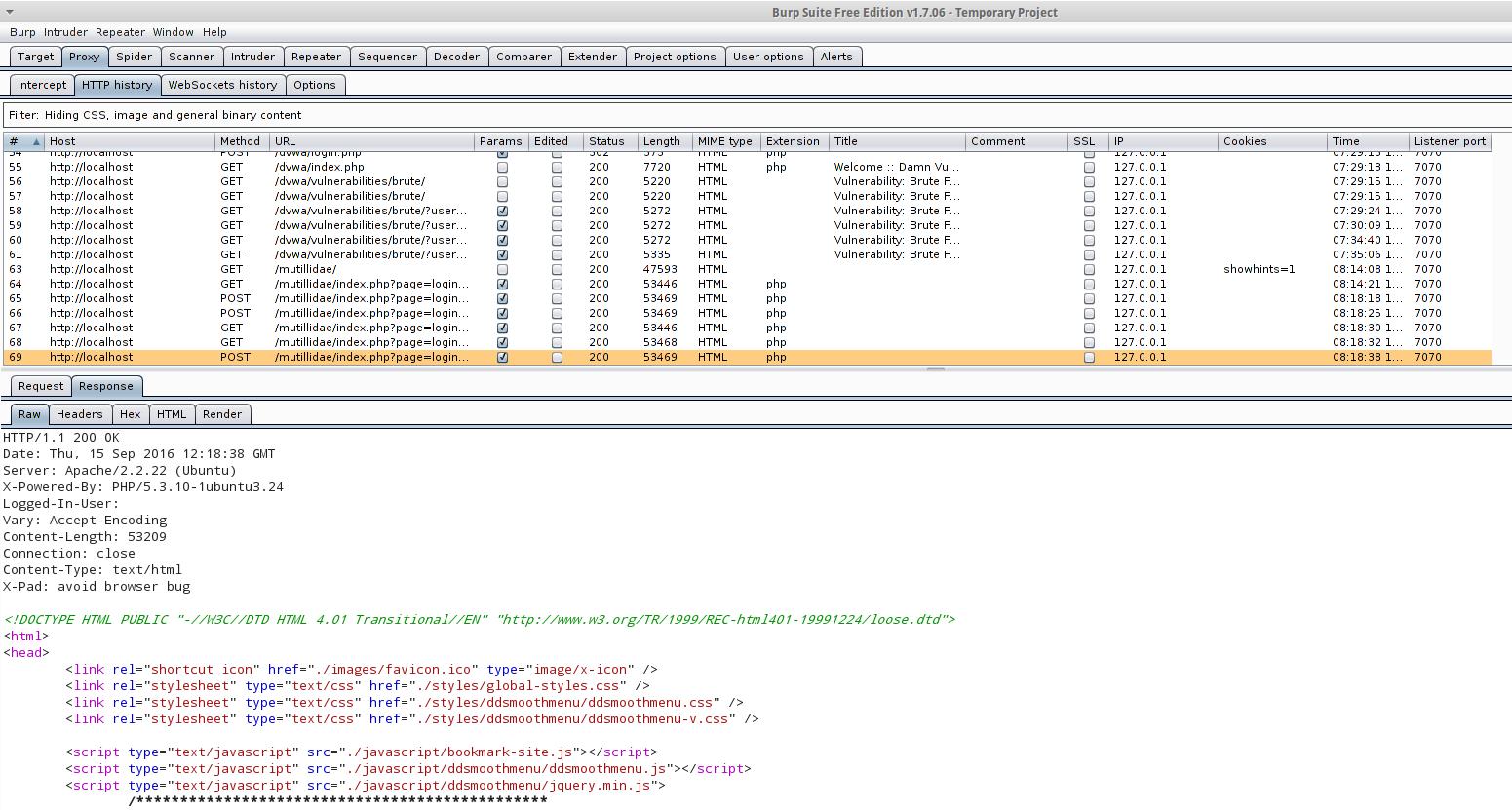The height and width of the screenshot is (810, 1512).
Task: Switch to the Decoder tab
Action: pyautogui.click(x=456, y=57)
